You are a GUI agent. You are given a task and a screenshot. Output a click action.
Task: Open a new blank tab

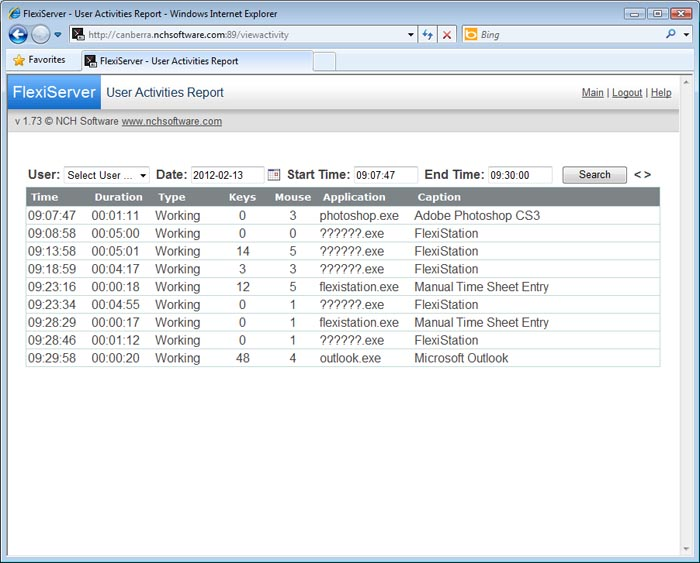coord(324,62)
